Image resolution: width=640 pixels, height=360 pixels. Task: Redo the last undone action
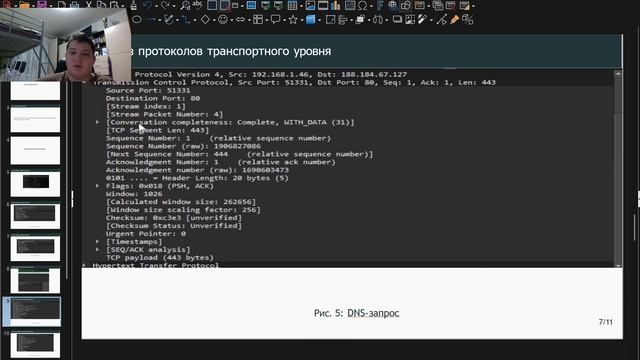point(165,5)
